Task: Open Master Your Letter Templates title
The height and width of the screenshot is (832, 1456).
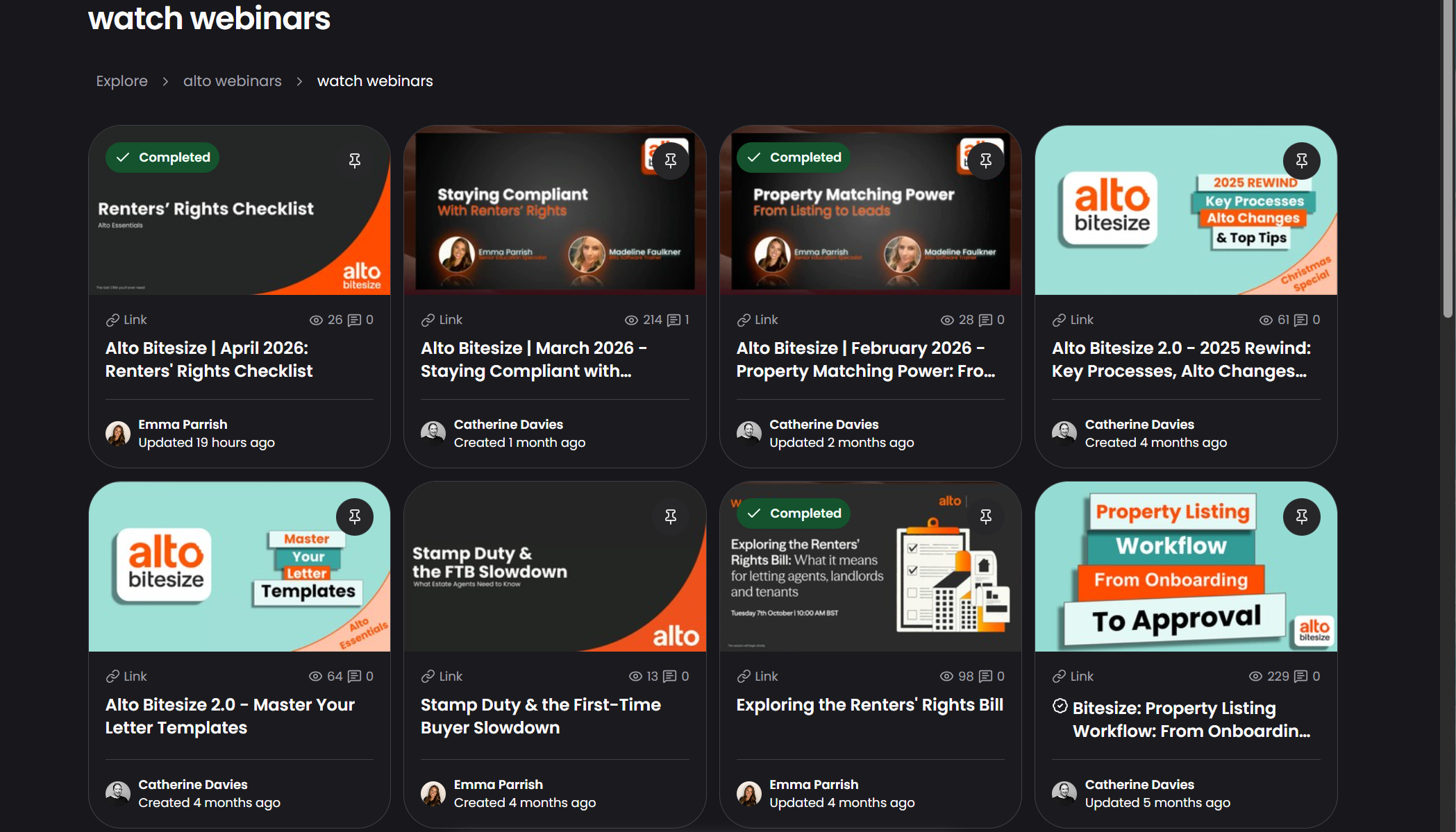Action: coord(230,716)
